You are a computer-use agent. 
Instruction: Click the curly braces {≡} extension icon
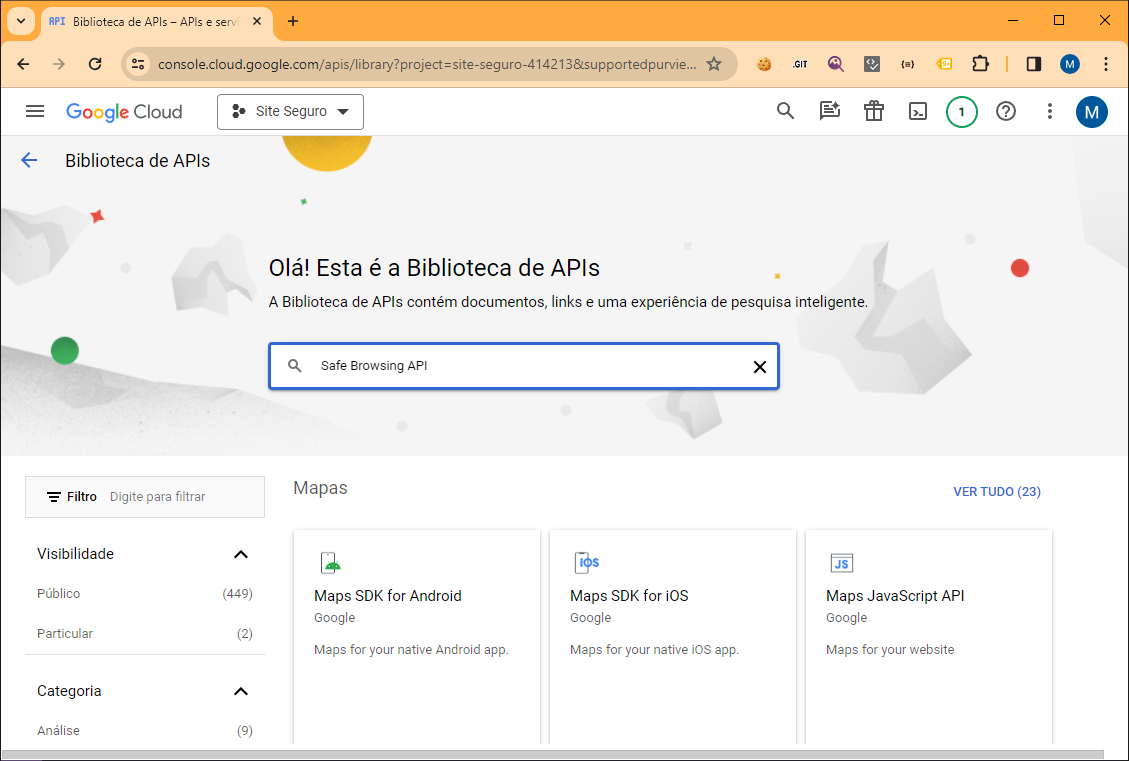907,64
